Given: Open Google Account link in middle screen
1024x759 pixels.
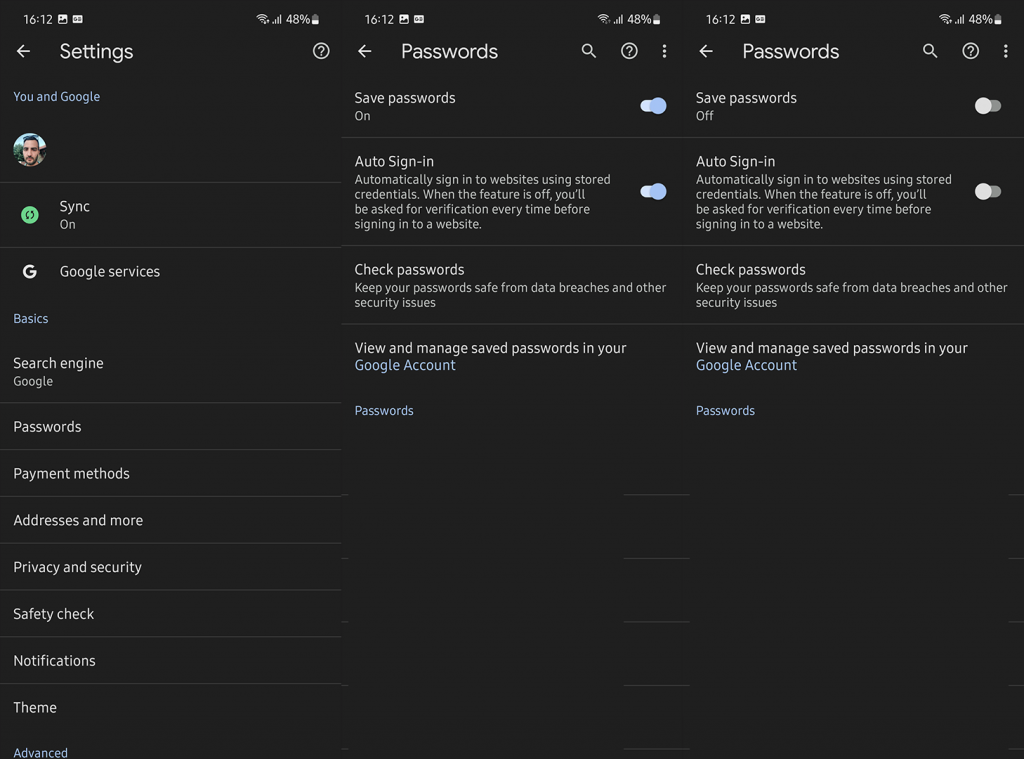Looking at the screenshot, I should tap(405, 365).
